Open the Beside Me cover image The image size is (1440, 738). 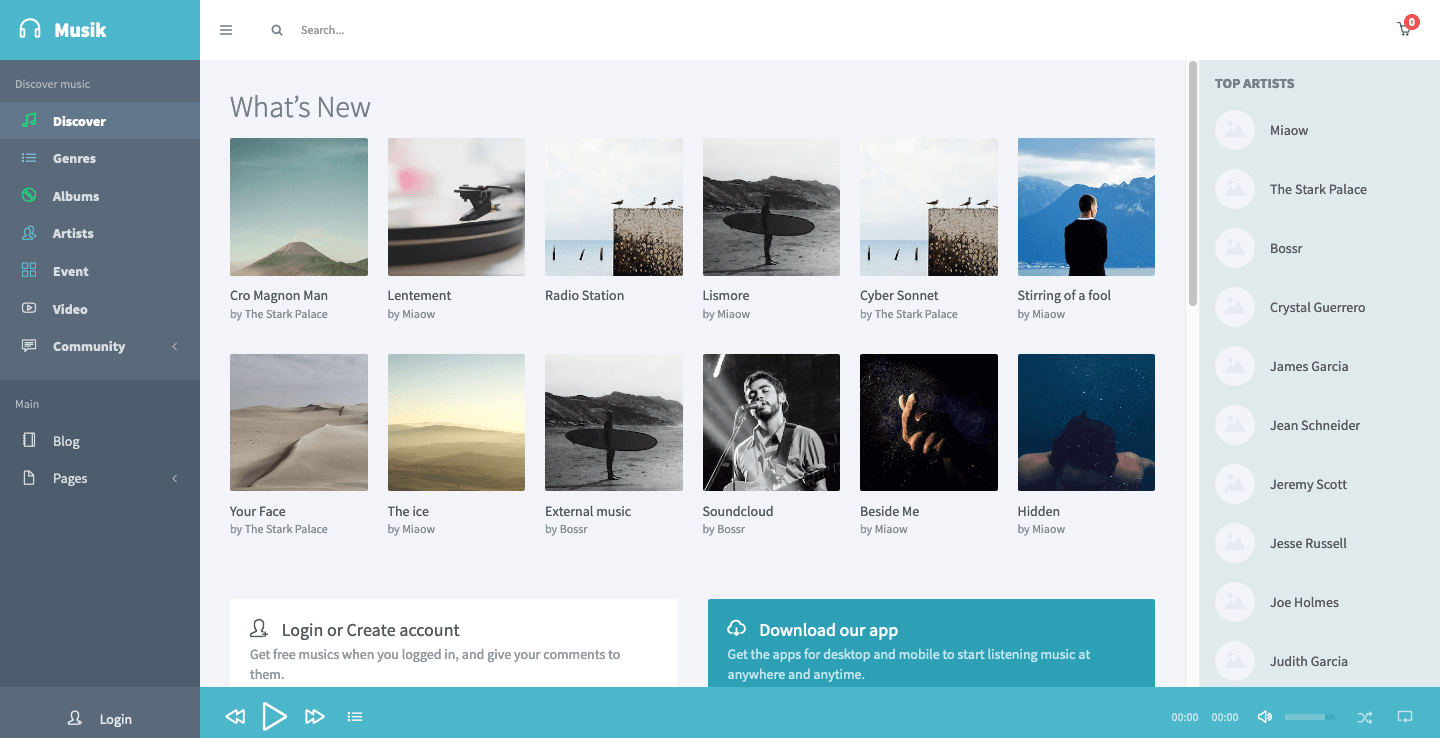[929, 422]
